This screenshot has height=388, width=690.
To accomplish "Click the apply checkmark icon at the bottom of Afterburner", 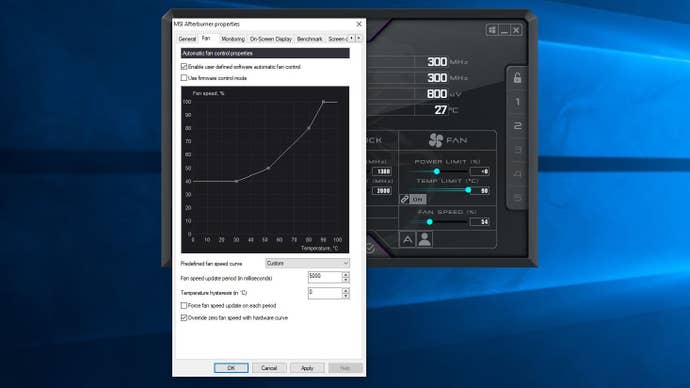I will click(x=371, y=248).
